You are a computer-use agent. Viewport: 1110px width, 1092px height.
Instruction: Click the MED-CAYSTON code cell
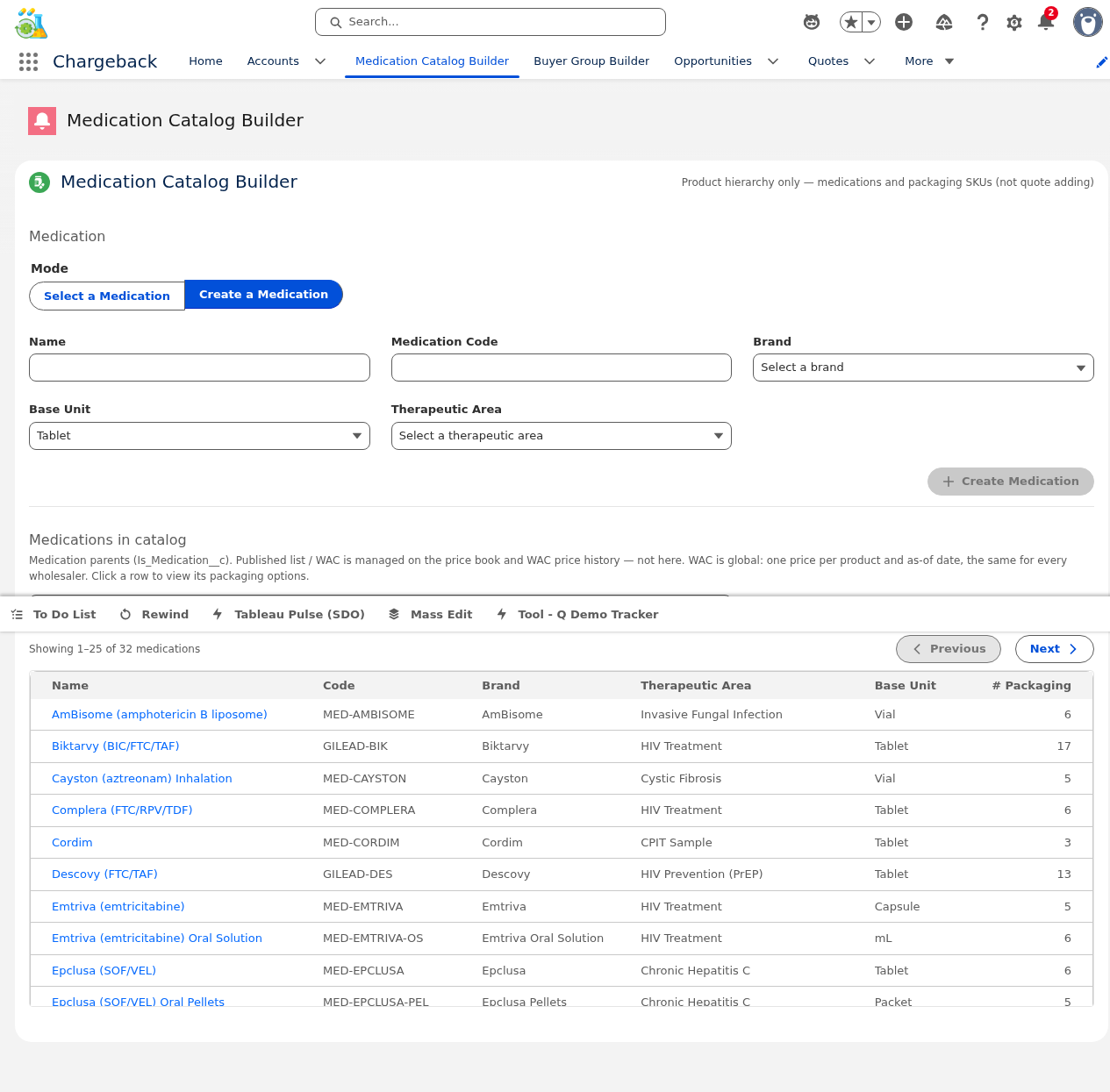(364, 779)
